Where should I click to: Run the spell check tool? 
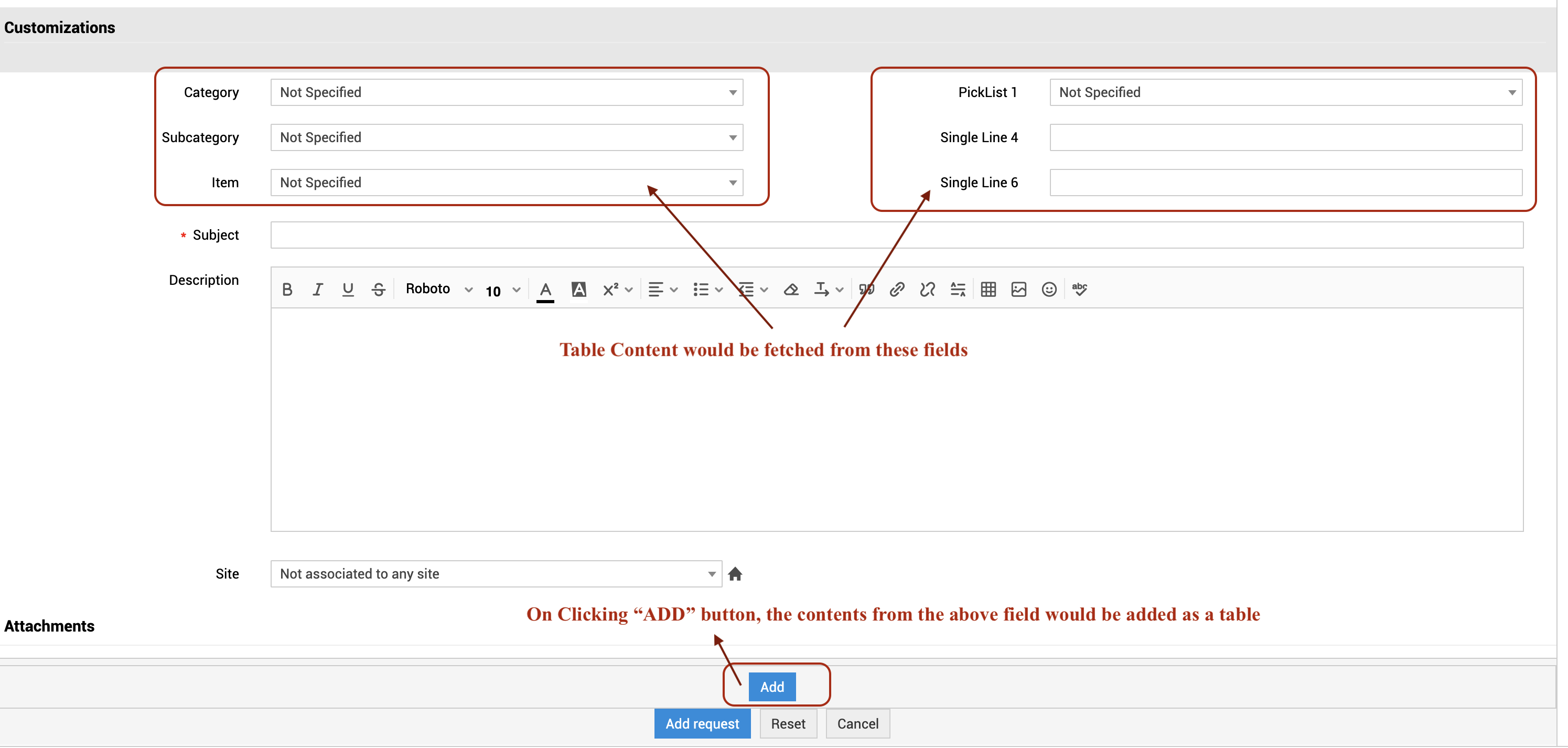pos(1079,290)
